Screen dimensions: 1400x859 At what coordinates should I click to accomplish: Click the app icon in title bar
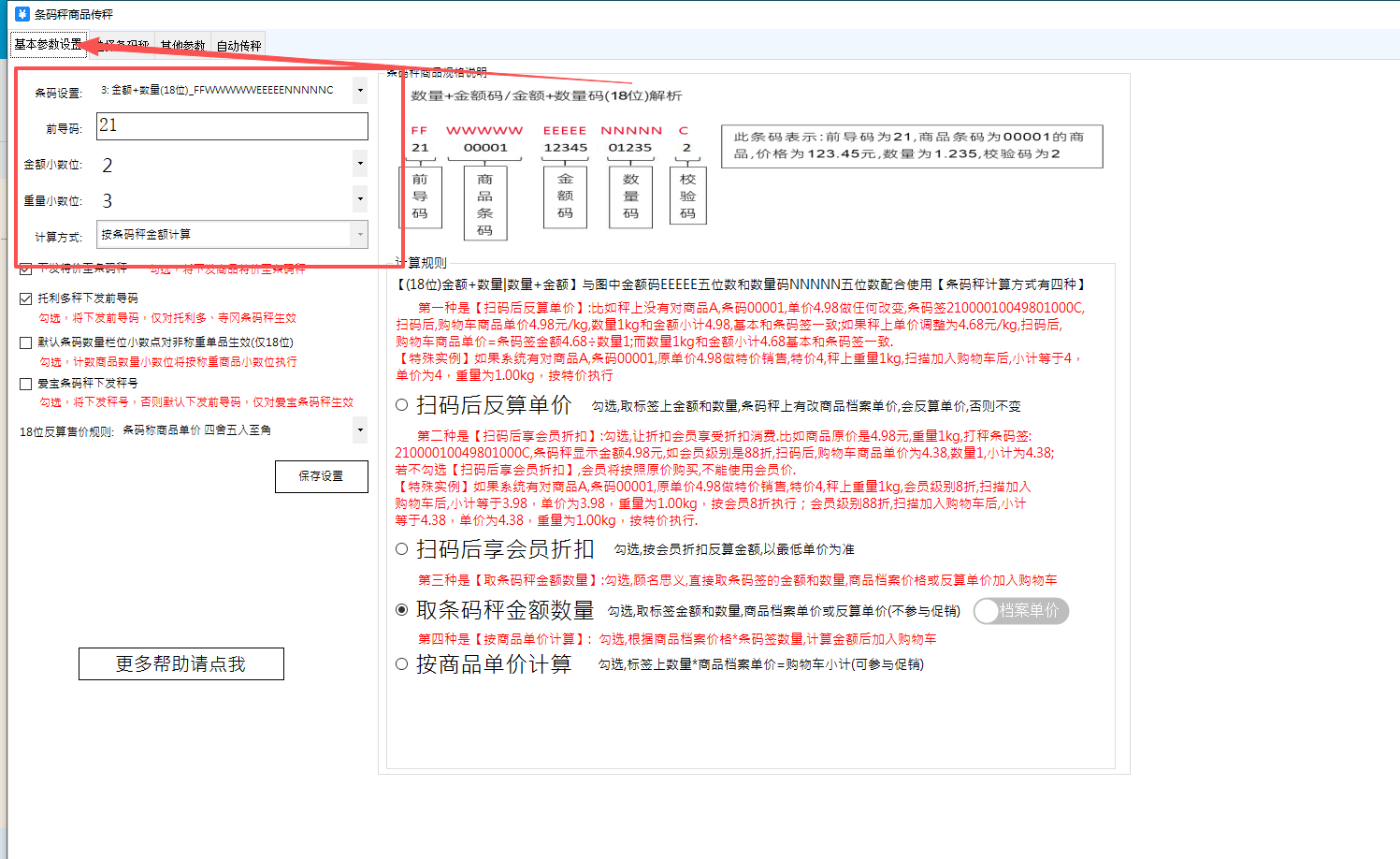[22, 14]
